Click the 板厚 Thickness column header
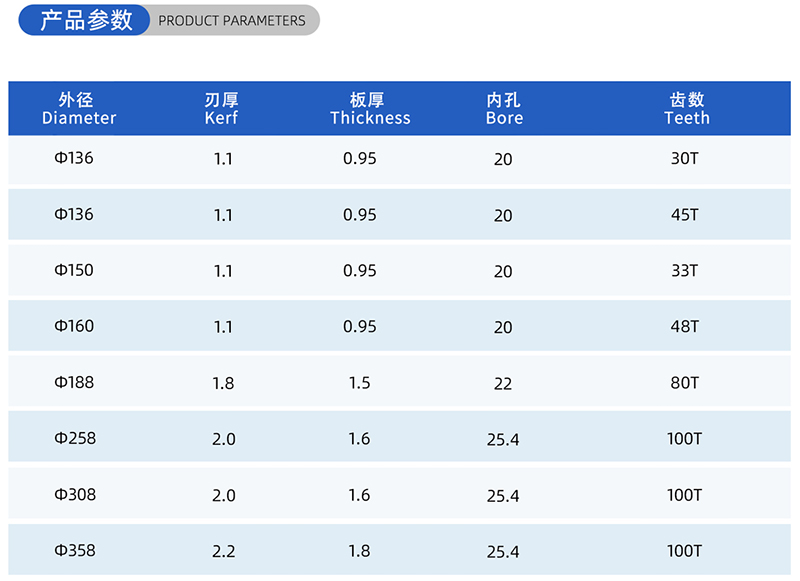 click(x=370, y=109)
